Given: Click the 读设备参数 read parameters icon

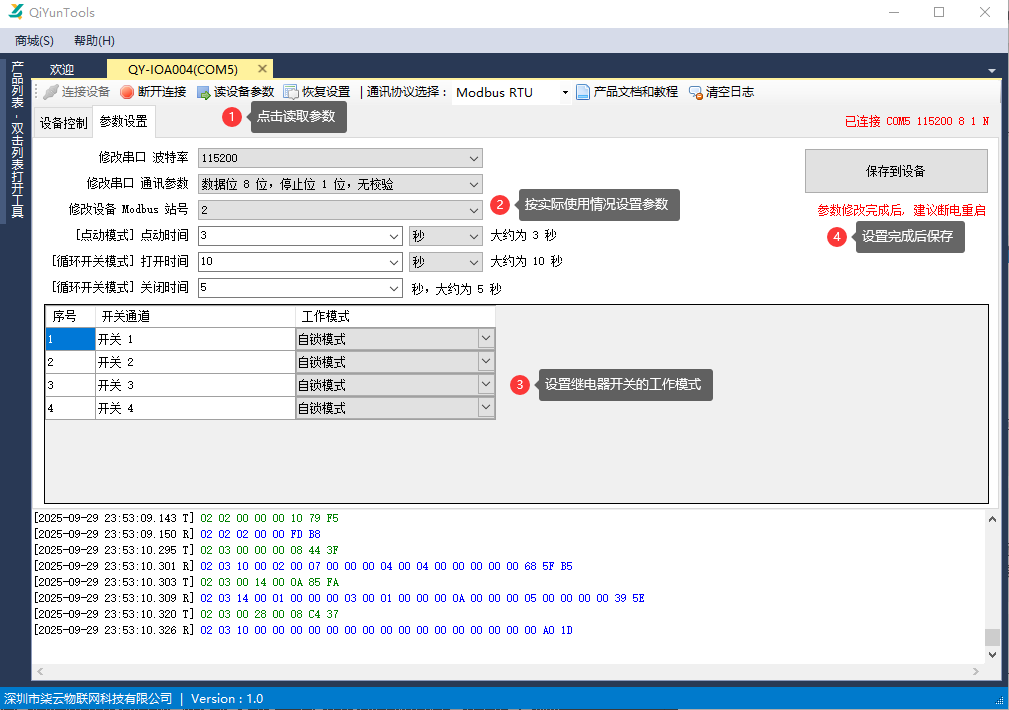Looking at the screenshot, I should (x=204, y=92).
